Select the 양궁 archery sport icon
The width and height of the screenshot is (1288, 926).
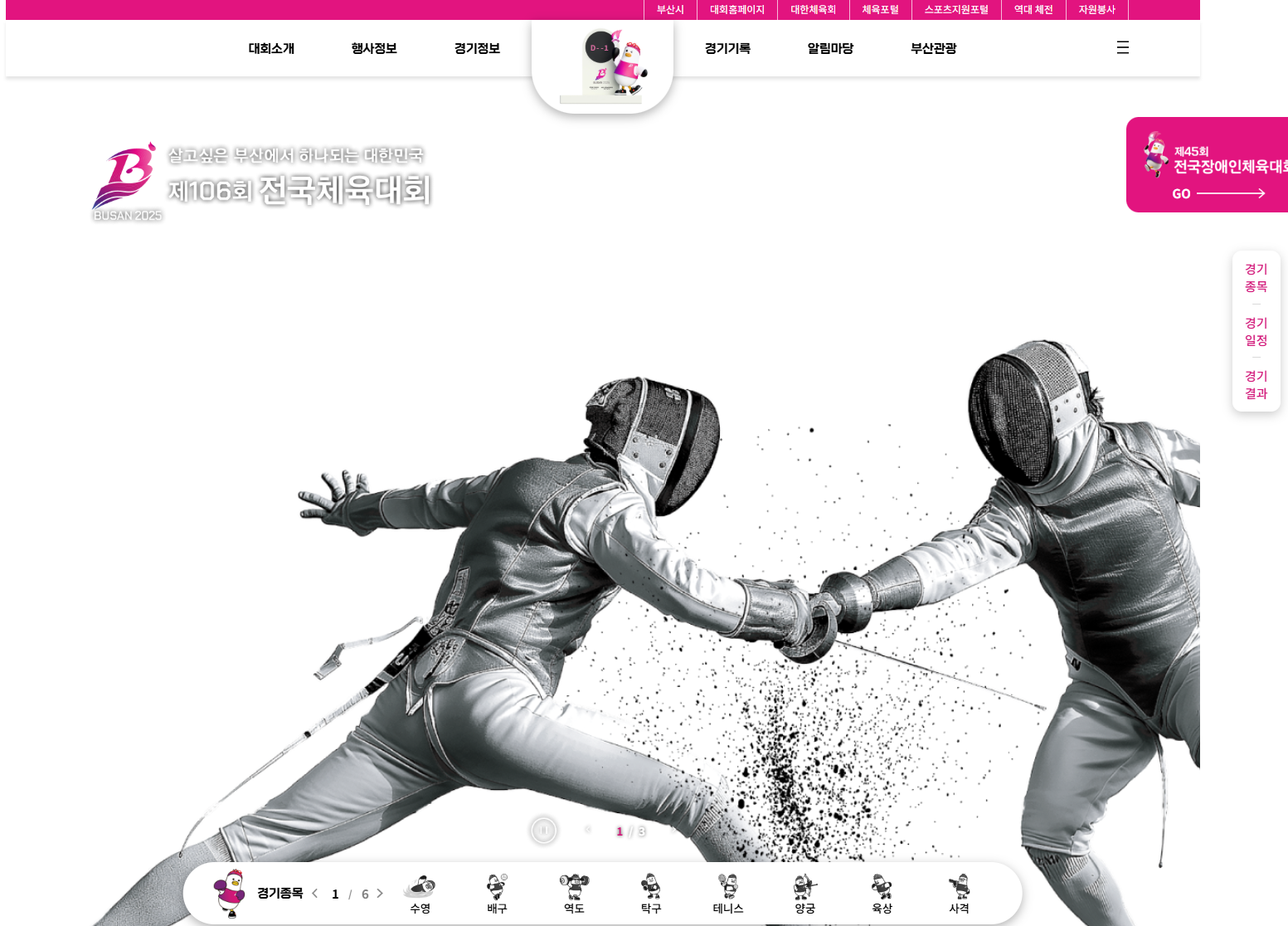pos(804,894)
